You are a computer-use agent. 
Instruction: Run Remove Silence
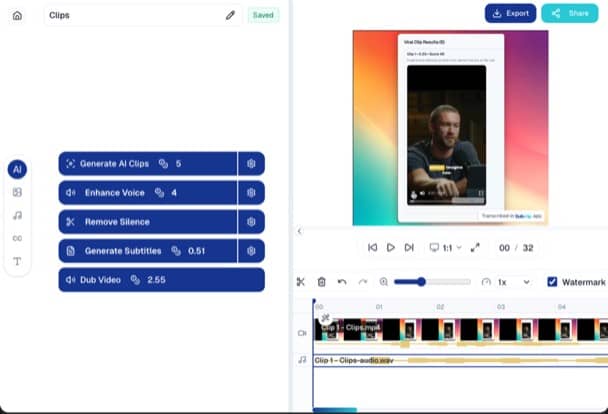coord(148,222)
